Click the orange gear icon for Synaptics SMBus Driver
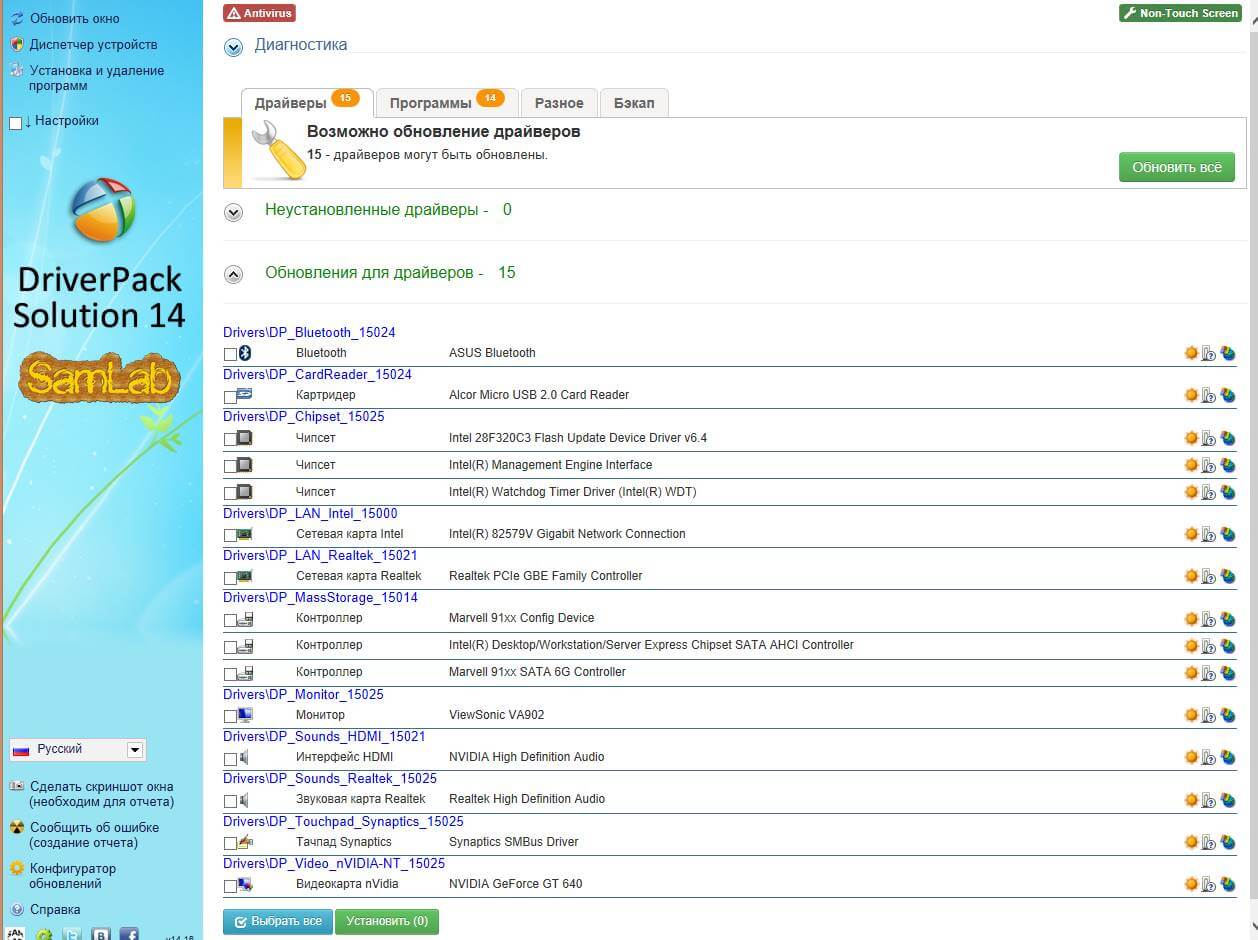The height and width of the screenshot is (940, 1258). pyautogui.click(x=1191, y=842)
